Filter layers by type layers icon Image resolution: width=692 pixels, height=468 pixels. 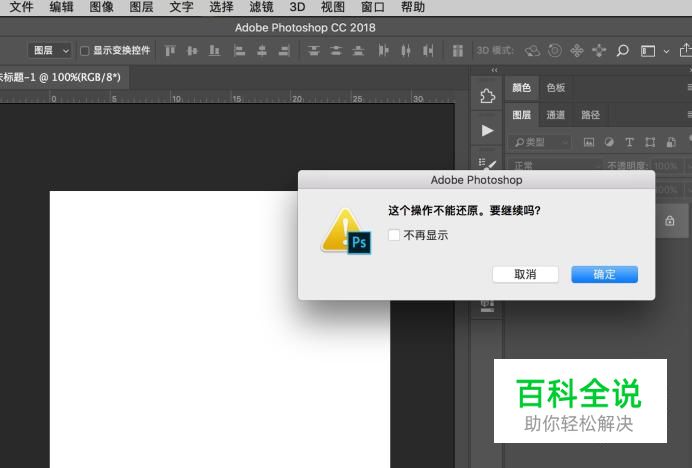[x=629, y=142]
